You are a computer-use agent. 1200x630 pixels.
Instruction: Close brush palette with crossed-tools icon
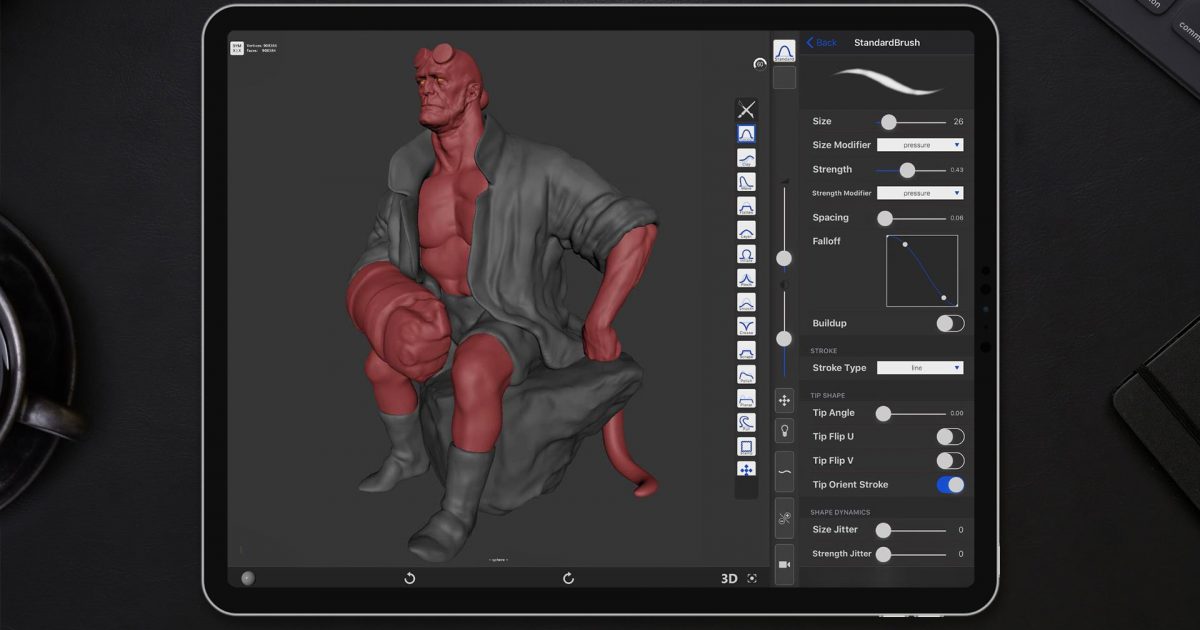[x=746, y=109]
